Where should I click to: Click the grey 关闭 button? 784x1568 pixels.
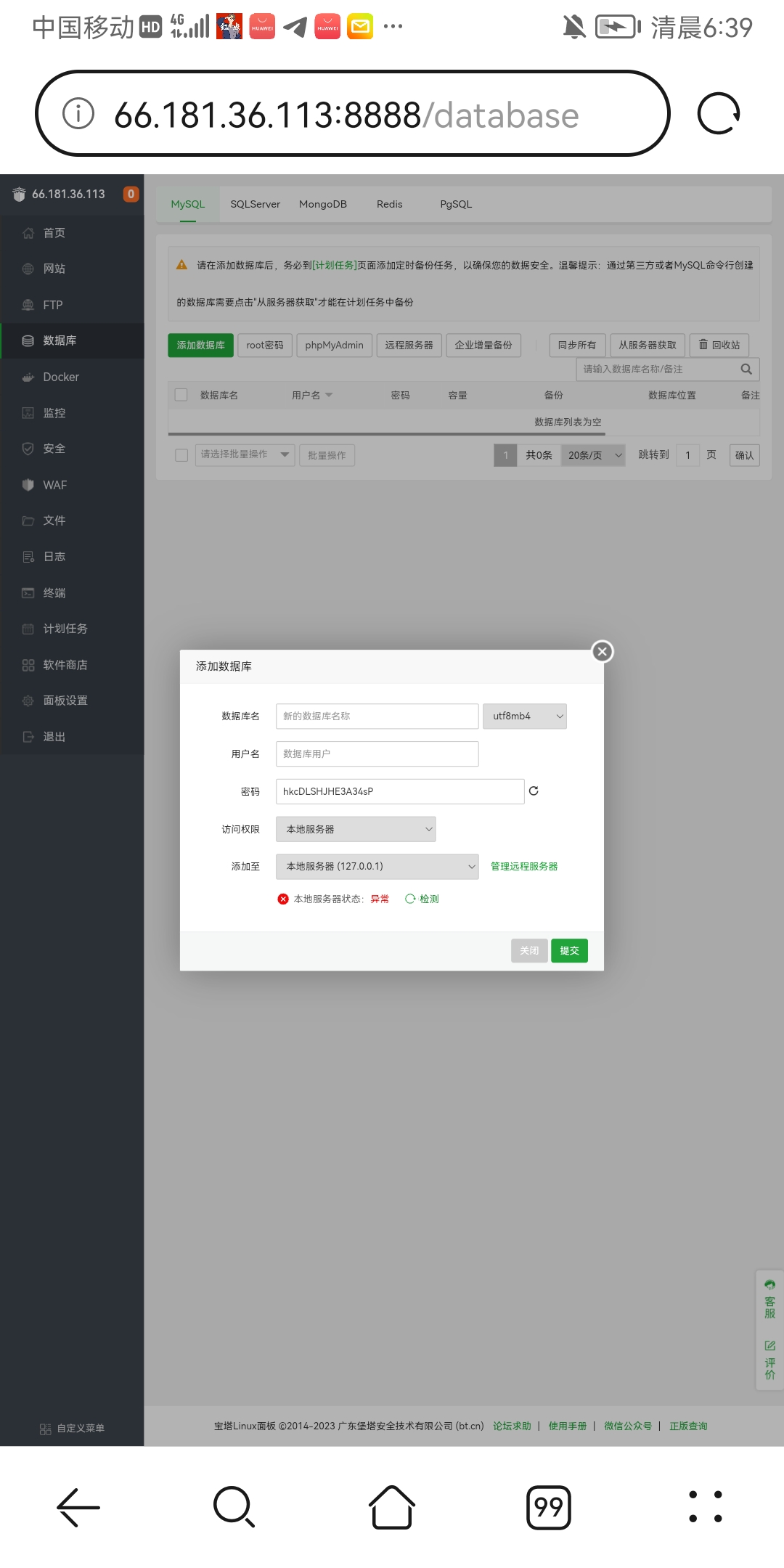point(529,950)
